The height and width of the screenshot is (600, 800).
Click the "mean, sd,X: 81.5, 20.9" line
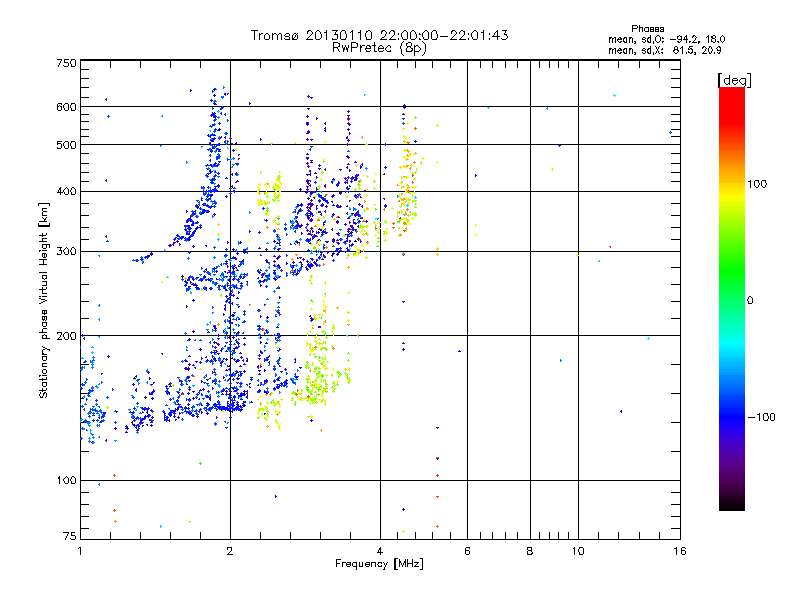click(664, 50)
